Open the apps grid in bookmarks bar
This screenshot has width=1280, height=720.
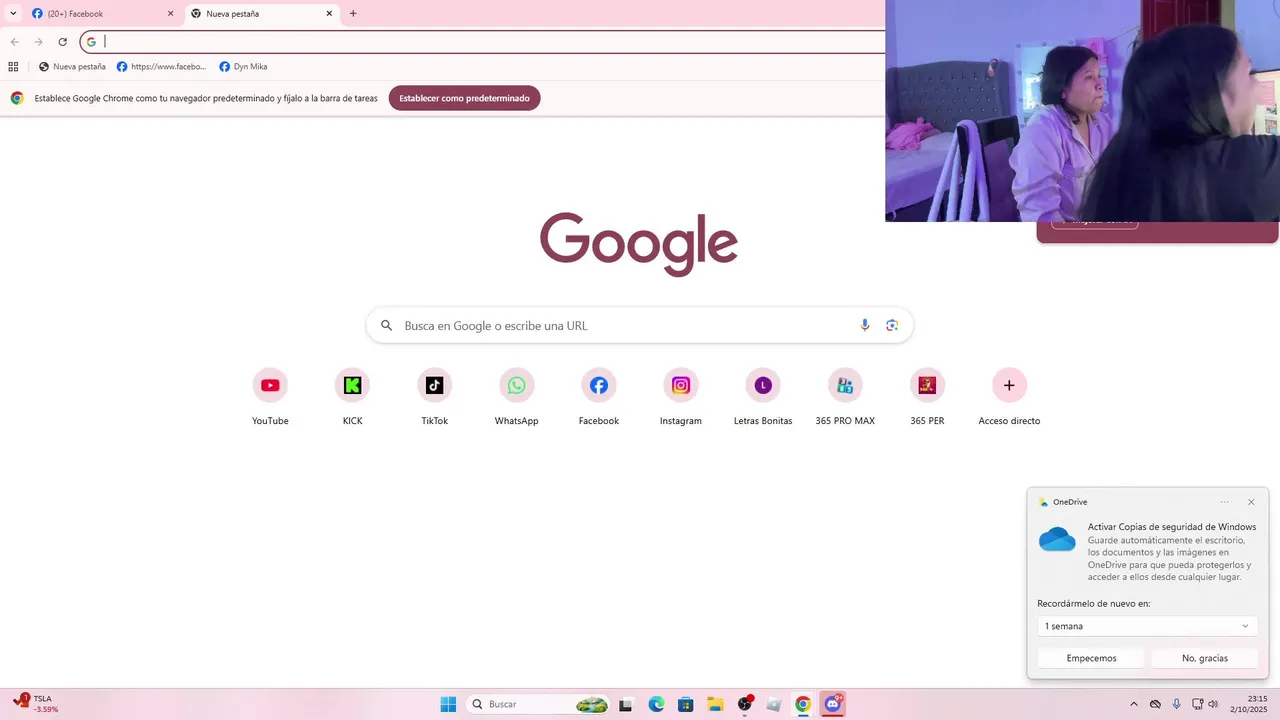tap(13, 67)
